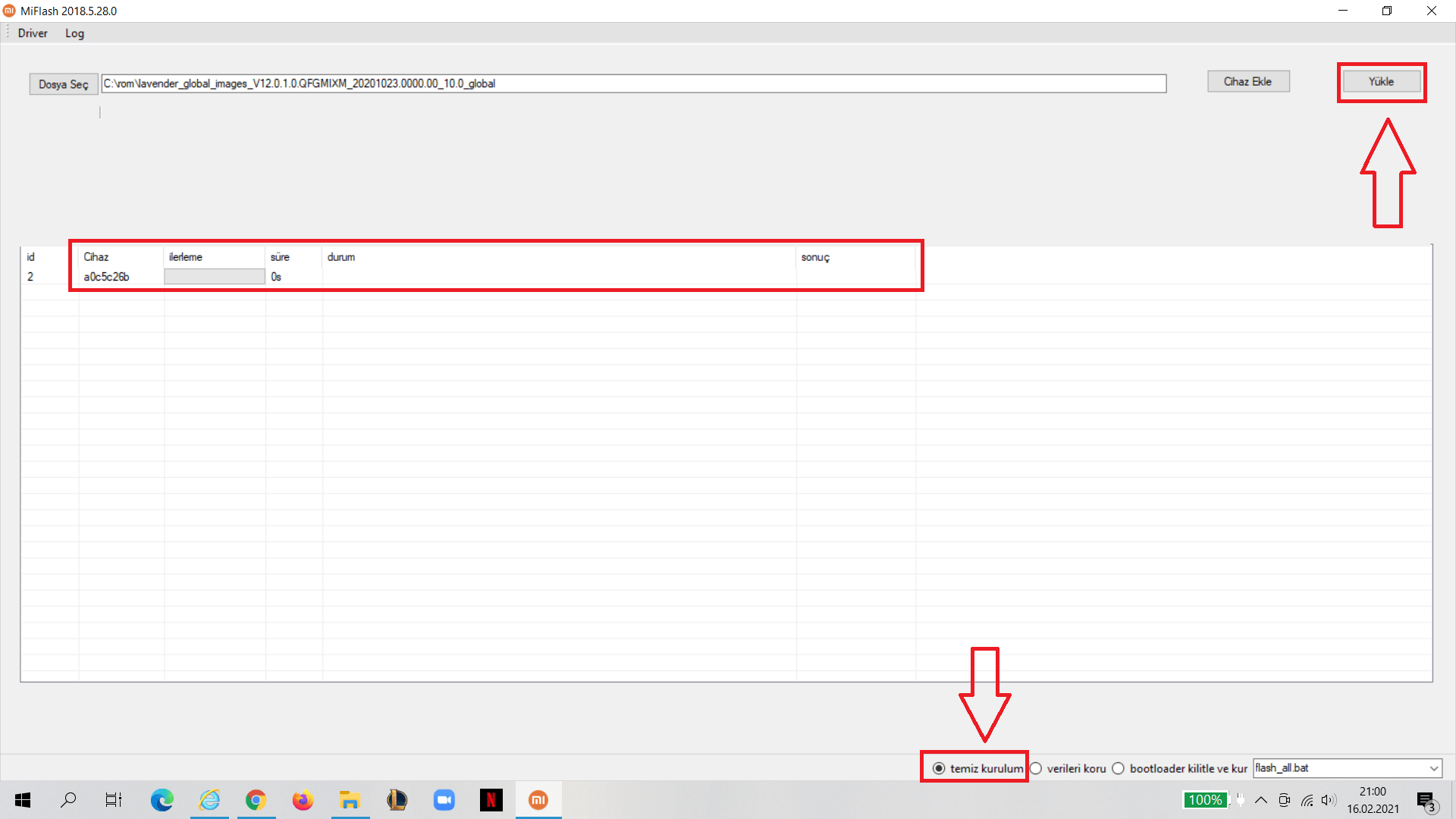Click the id column header

[x=50, y=257]
